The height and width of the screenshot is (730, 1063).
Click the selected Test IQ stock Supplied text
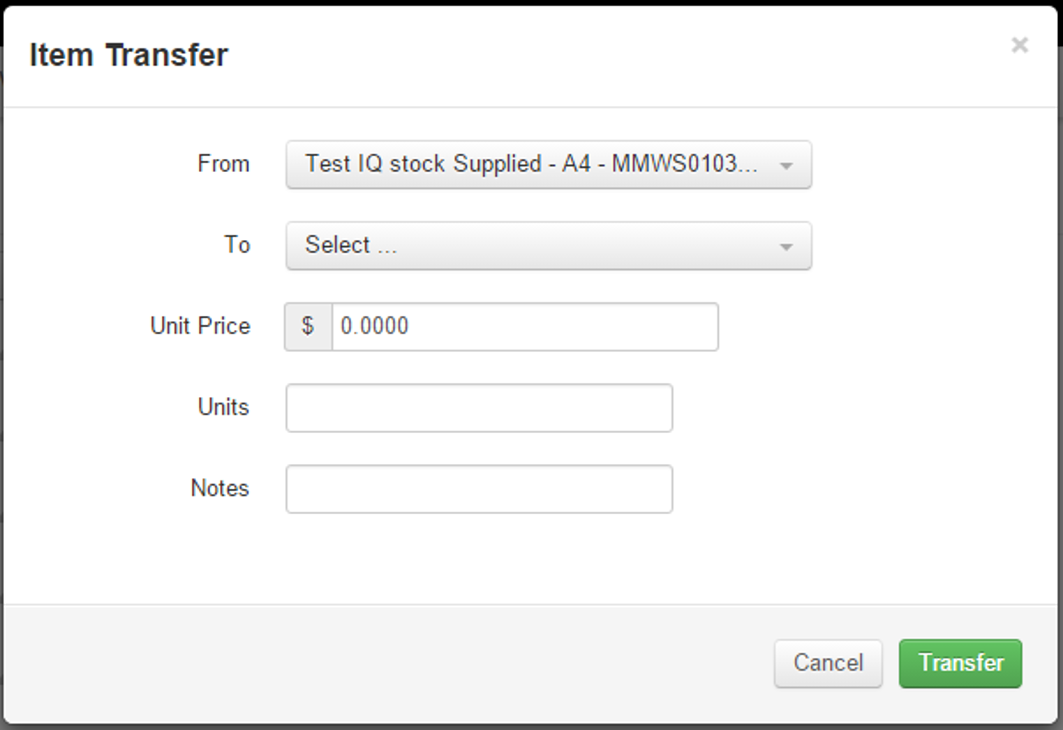pyautogui.click(x=530, y=164)
